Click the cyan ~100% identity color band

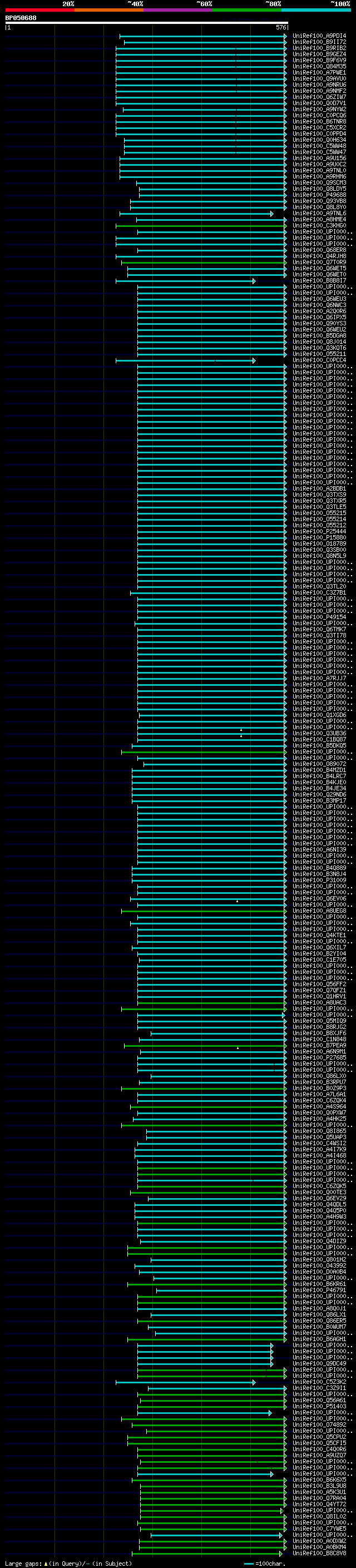coord(316,11)
